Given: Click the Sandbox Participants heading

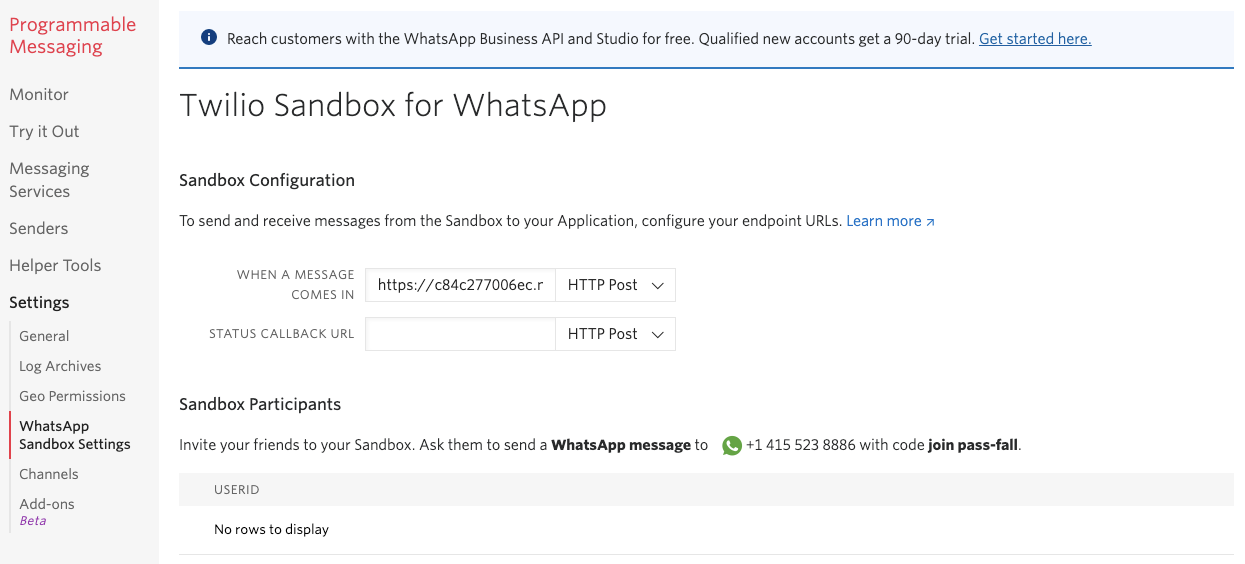Looking at the screenshot, I should (x=260, y=404).
